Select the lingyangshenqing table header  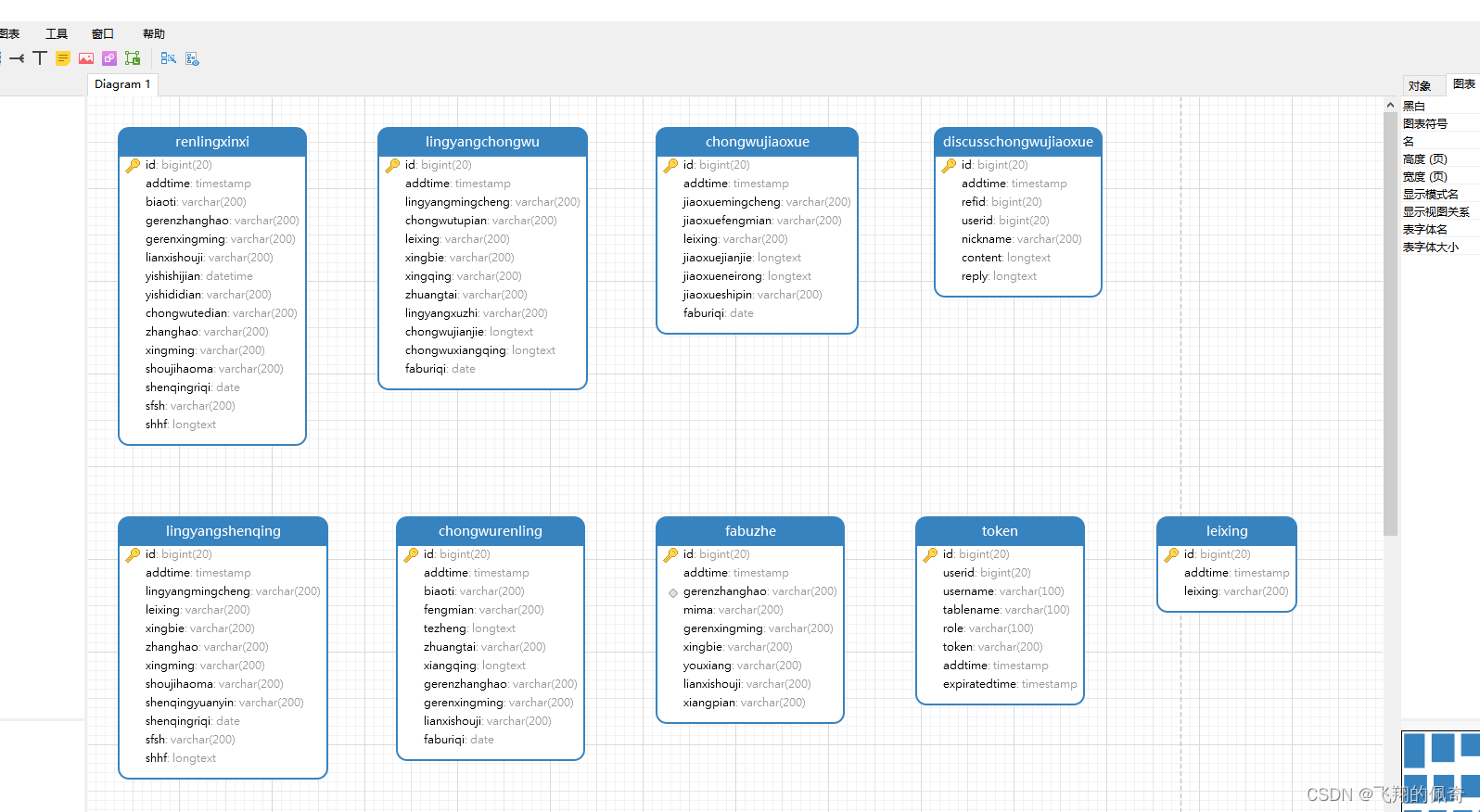pyautogui.click(x=223, y=531)
